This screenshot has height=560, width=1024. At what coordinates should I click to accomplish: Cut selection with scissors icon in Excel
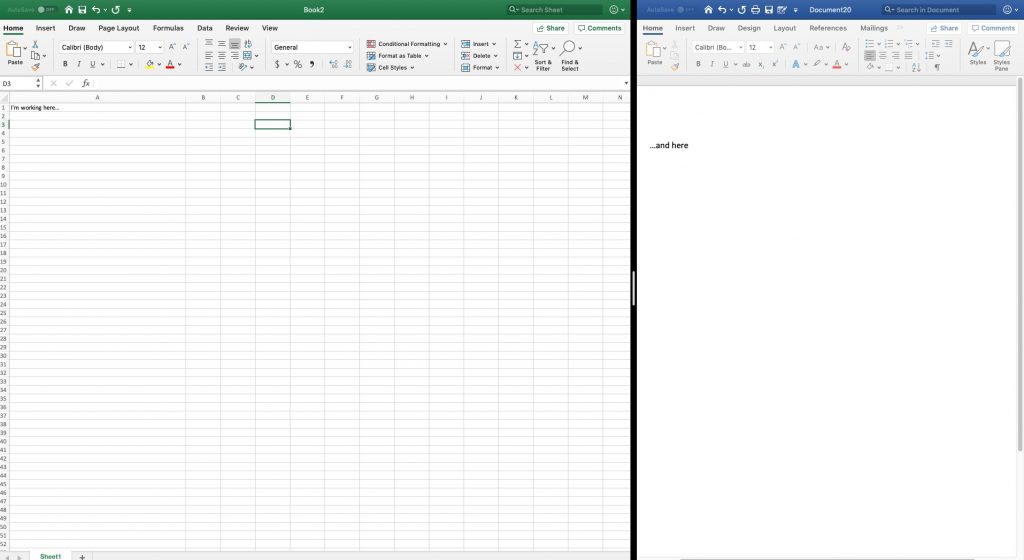click(x=35, y=44)
